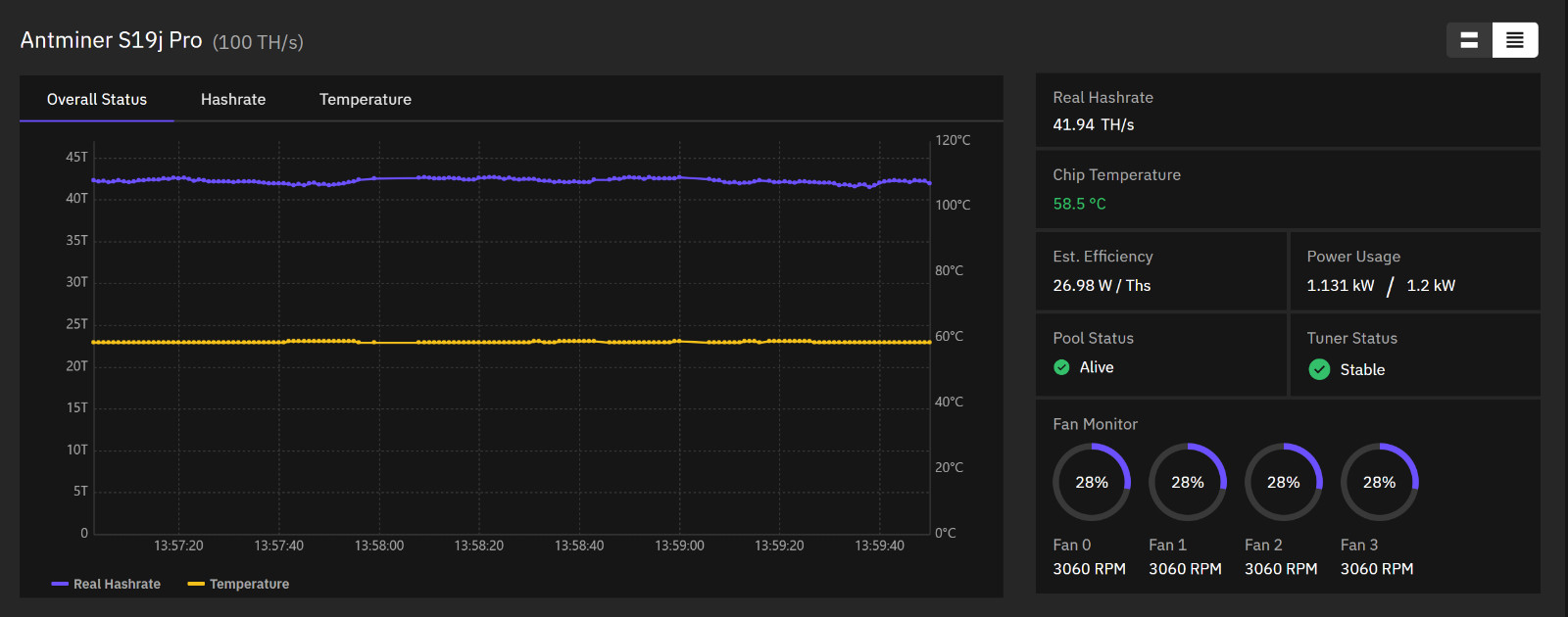Click the Real Hashrate card label
The height and width of the screenshot is (617, 1568).
tap(1102, 97)
